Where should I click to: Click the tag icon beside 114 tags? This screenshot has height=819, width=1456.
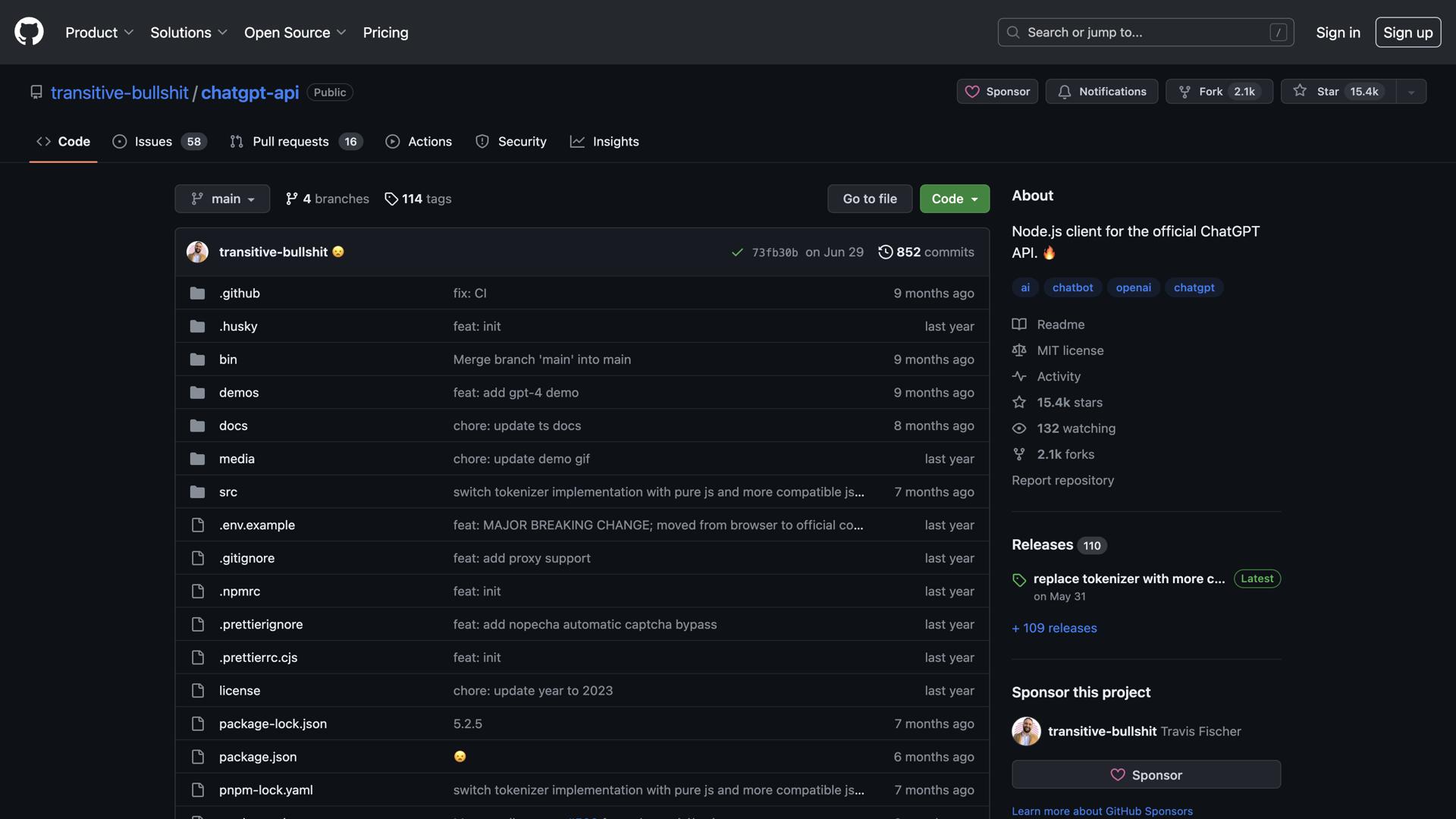coord(391,199)
